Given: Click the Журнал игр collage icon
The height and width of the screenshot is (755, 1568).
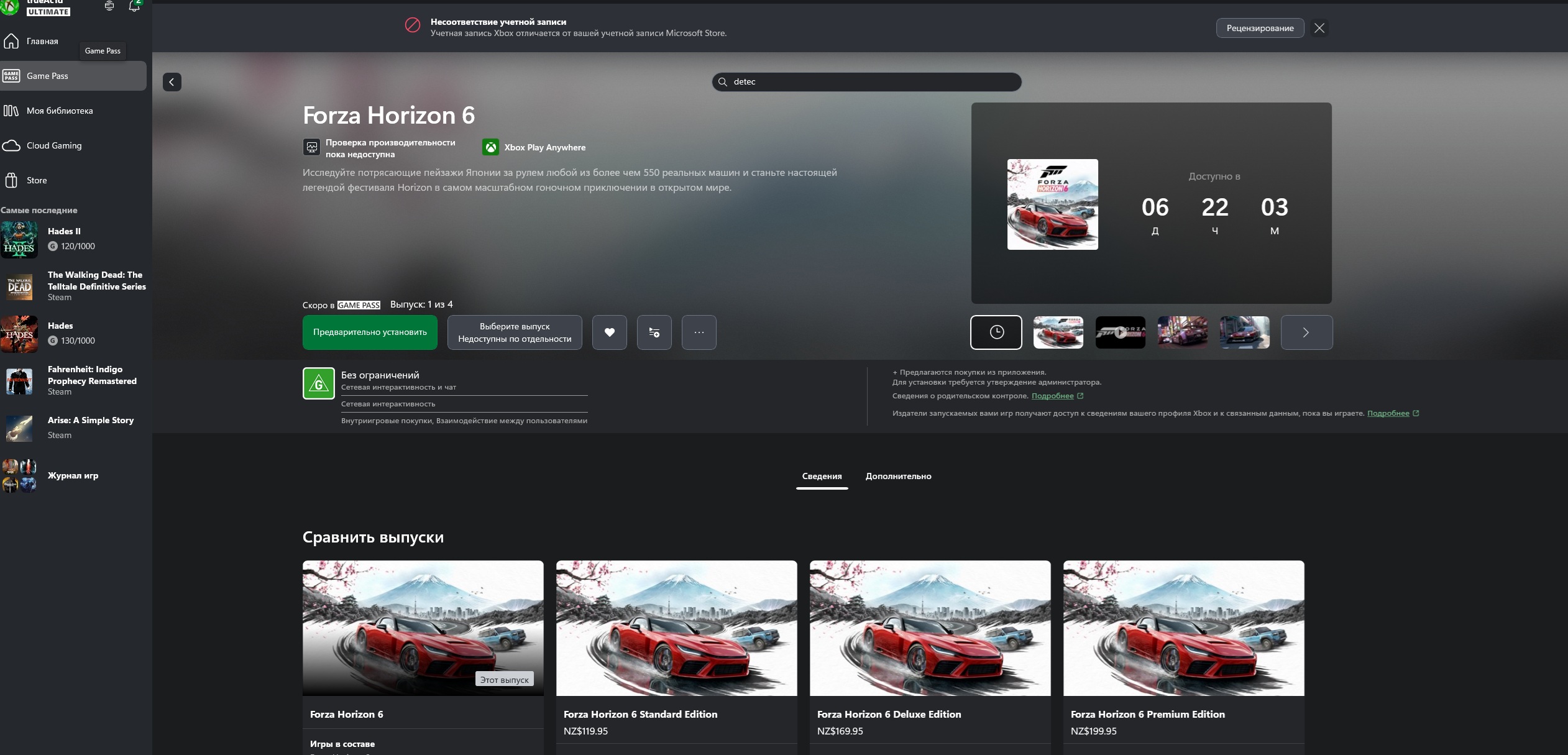Looking at the screenshot, I should click(x=19, y=476).
